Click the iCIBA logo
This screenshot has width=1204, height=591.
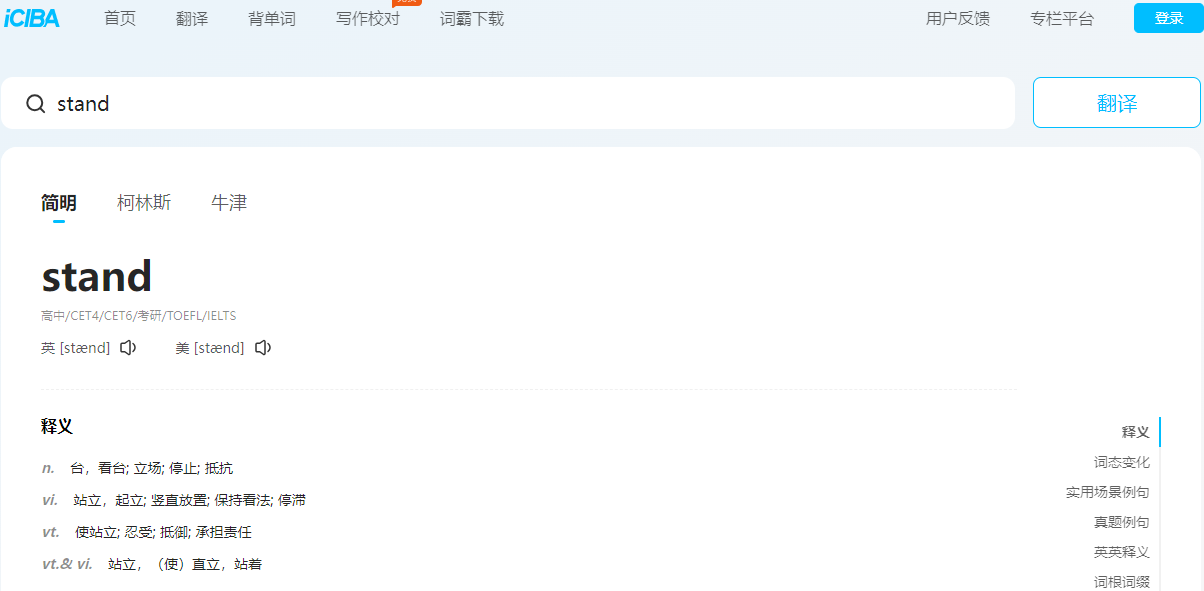coord(32,18)
